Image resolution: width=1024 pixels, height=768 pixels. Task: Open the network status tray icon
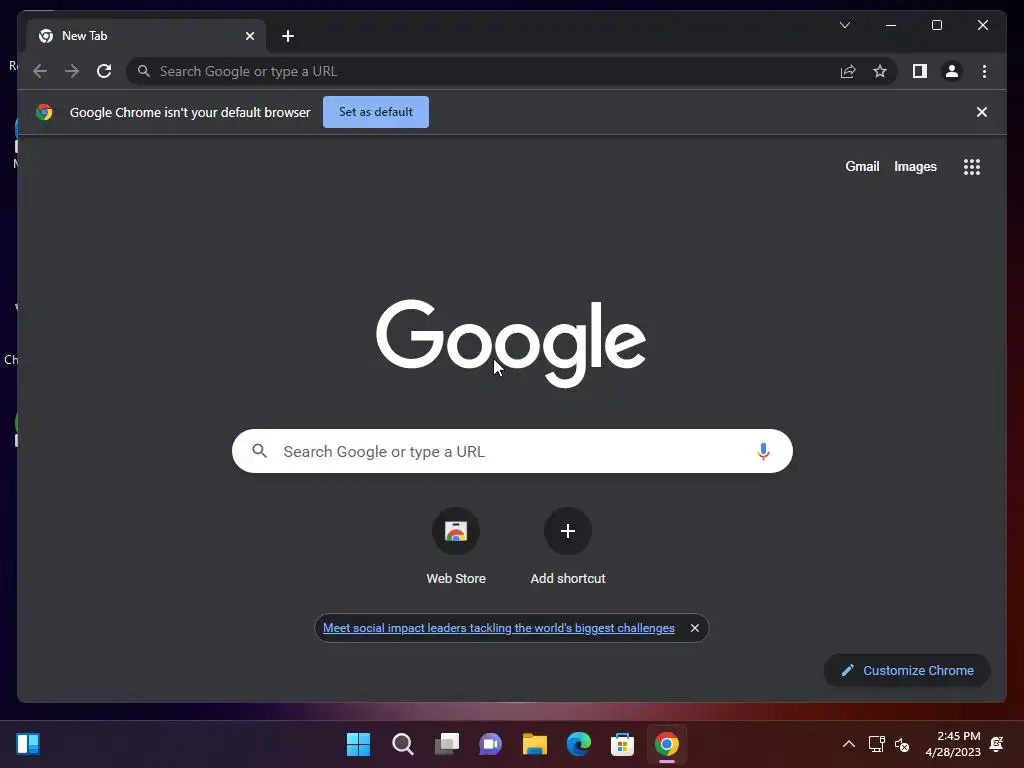click(x=876, y=744)
